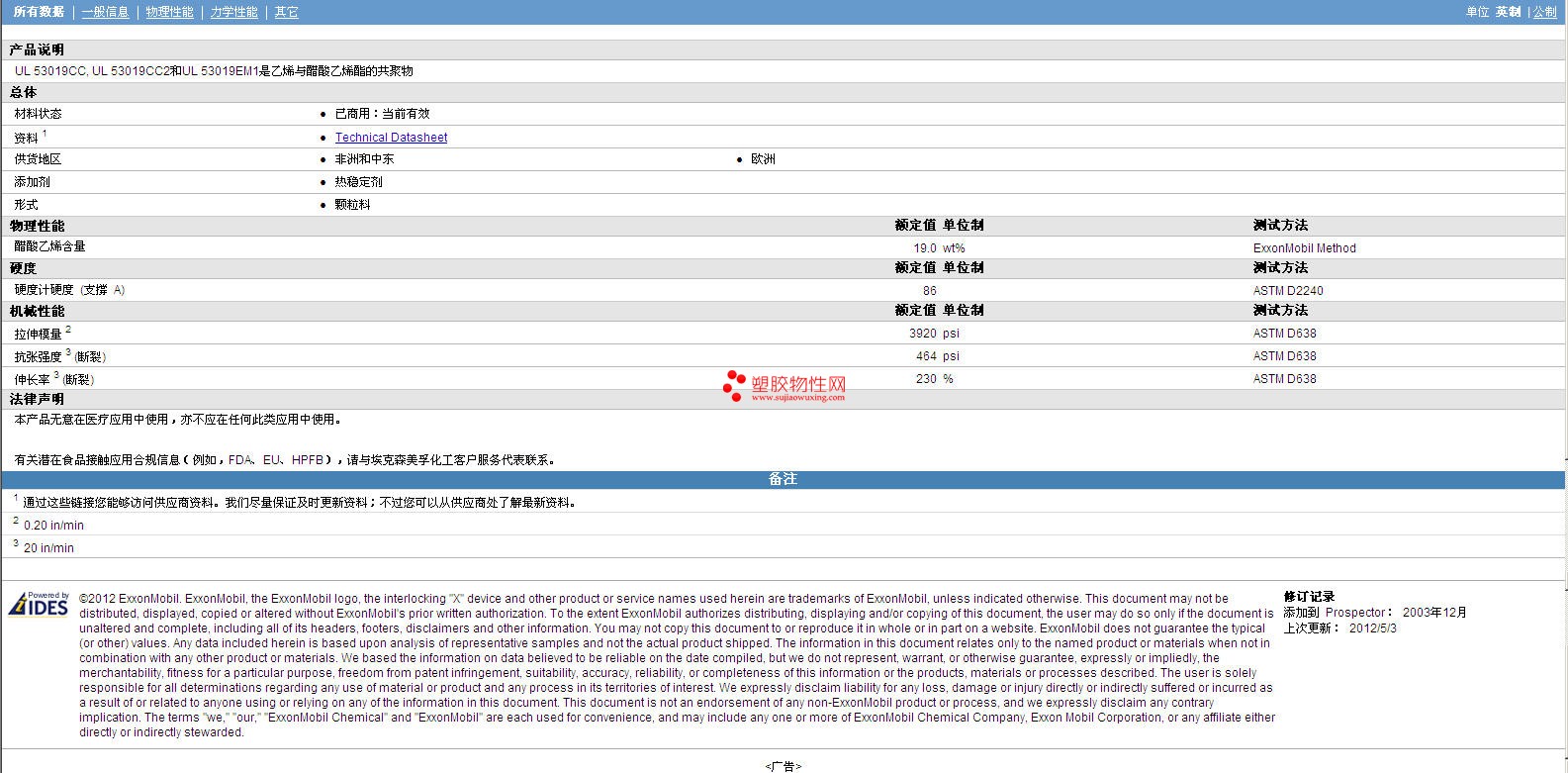Screen dimensions: 1568x773
Task: Click the 备注 section header bar
Action: (784, 479)
